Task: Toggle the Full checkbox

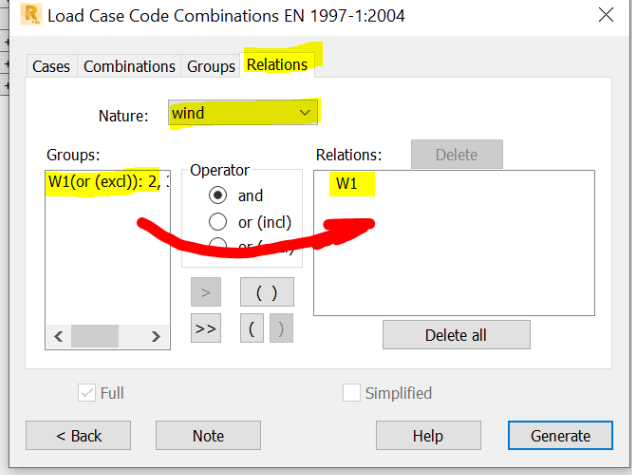Action: [x=87, y=393]
